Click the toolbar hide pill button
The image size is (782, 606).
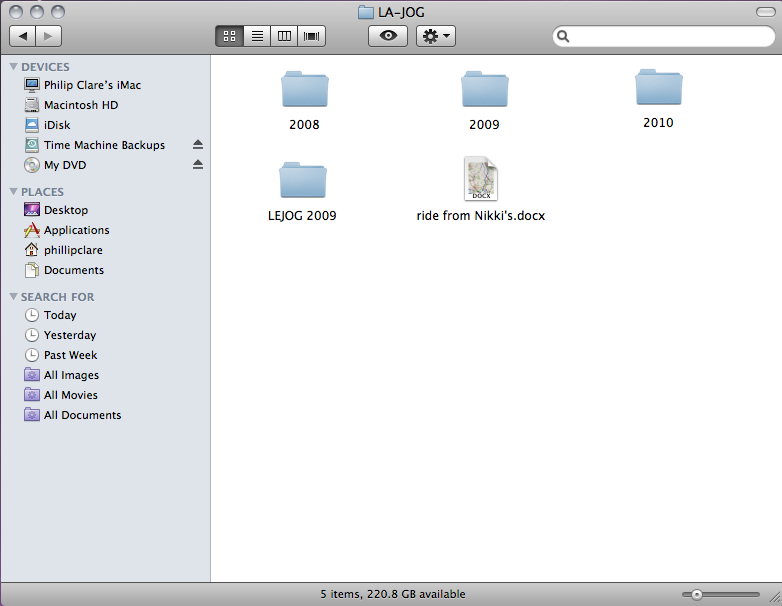[765, 12]
